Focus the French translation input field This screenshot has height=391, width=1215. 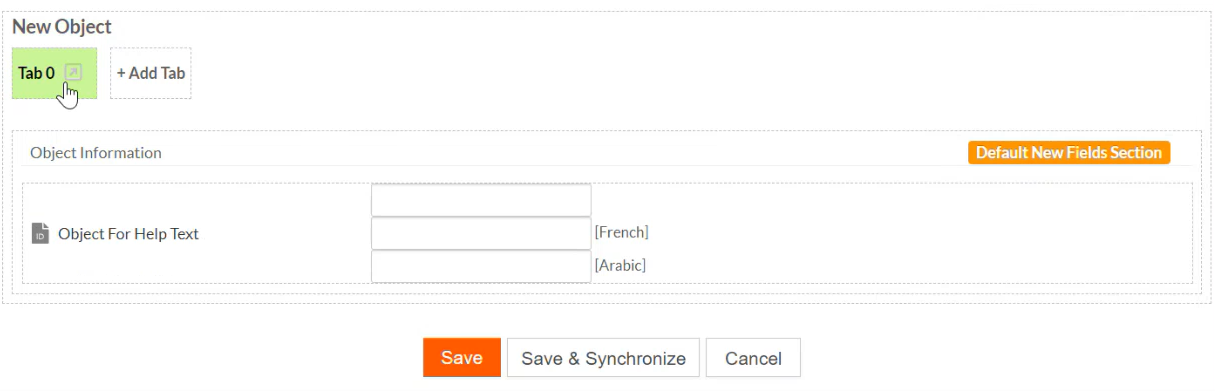[481, 233]
